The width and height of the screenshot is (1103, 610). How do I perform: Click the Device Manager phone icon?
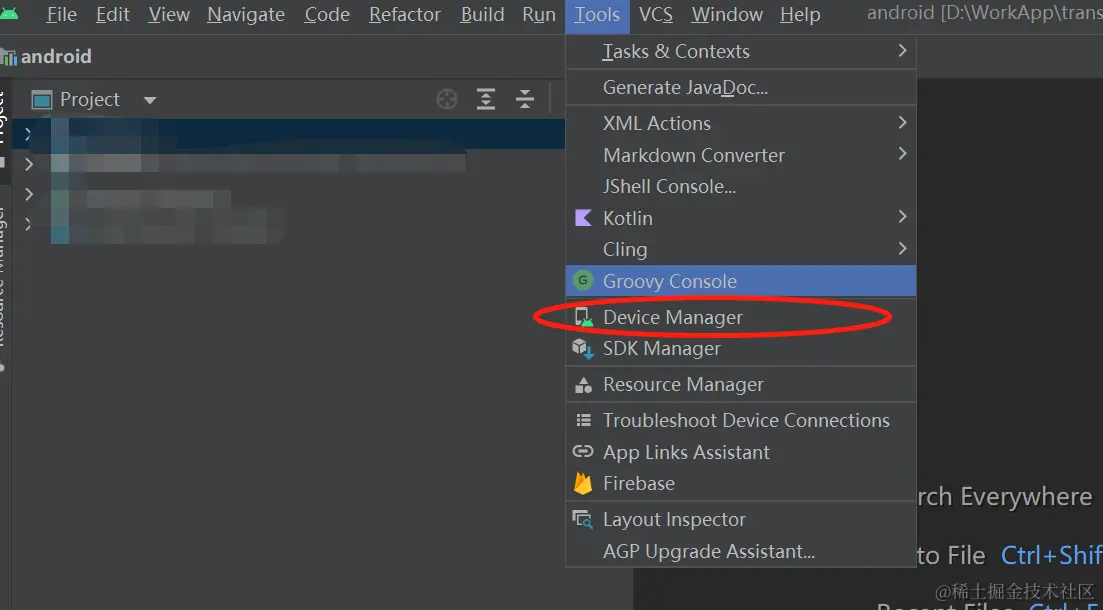click(584, 317)
